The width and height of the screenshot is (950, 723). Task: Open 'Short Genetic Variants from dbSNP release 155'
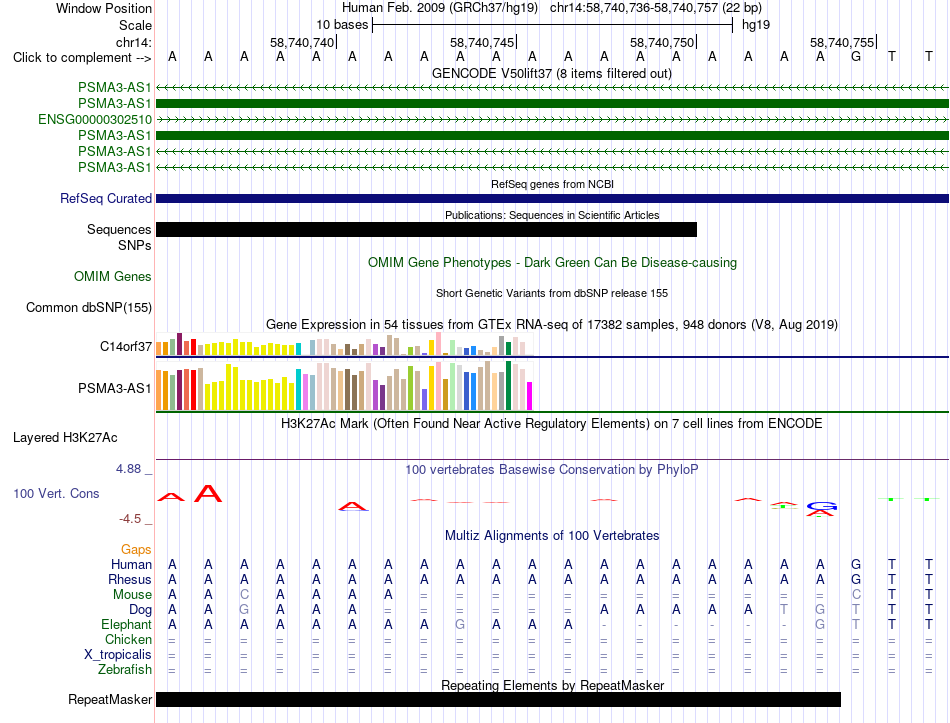point(552,293)
